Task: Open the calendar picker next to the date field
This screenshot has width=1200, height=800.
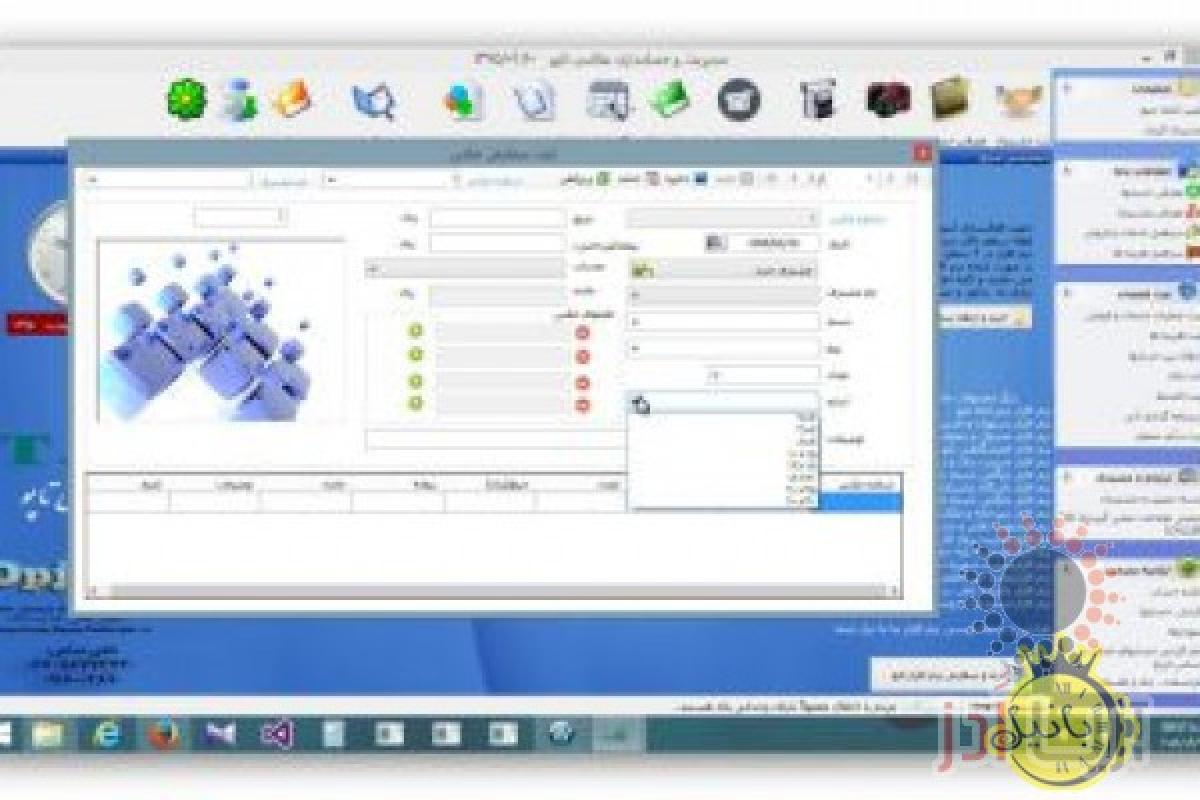Action: (x=714, y=242)
